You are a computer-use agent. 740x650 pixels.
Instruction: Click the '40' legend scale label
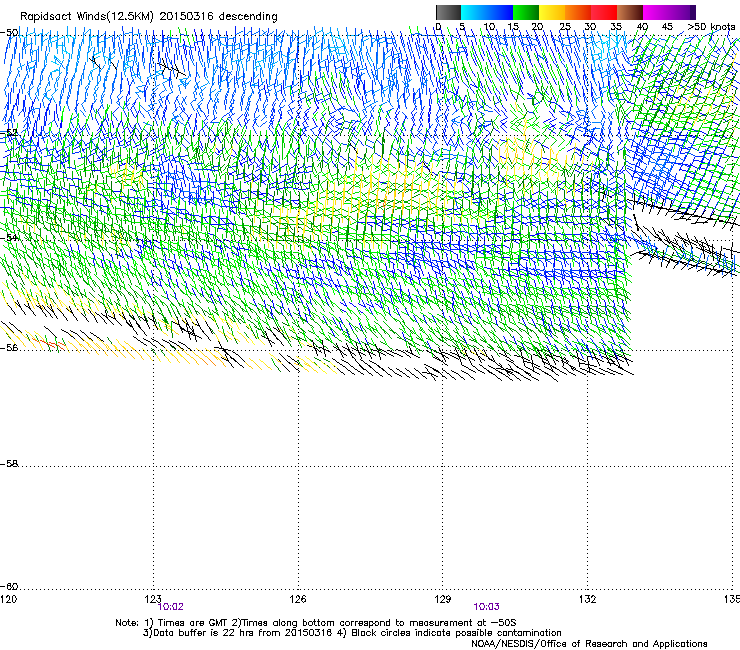point(642,27)
